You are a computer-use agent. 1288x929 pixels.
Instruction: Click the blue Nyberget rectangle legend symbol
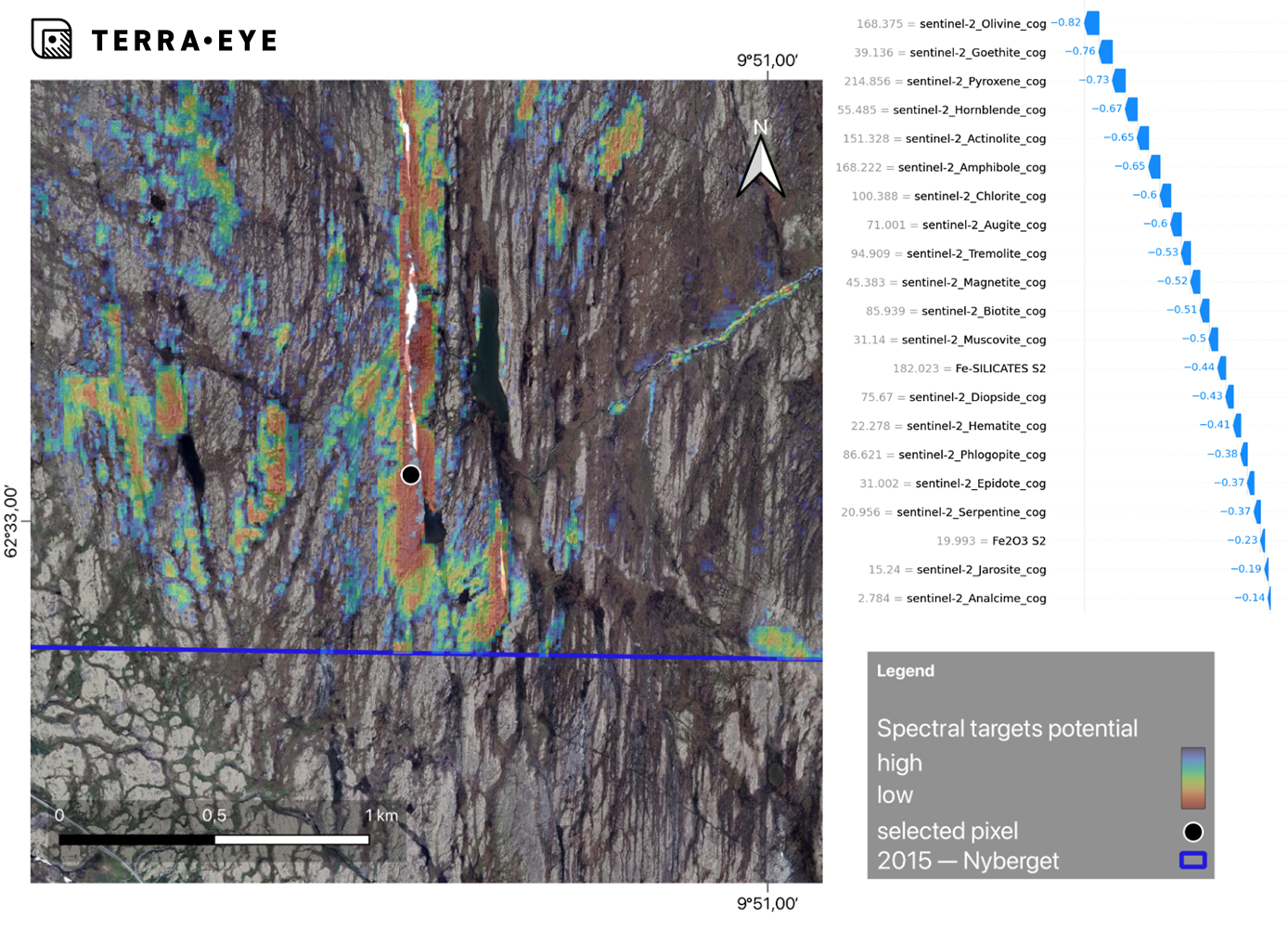(x=1192, y=860)
